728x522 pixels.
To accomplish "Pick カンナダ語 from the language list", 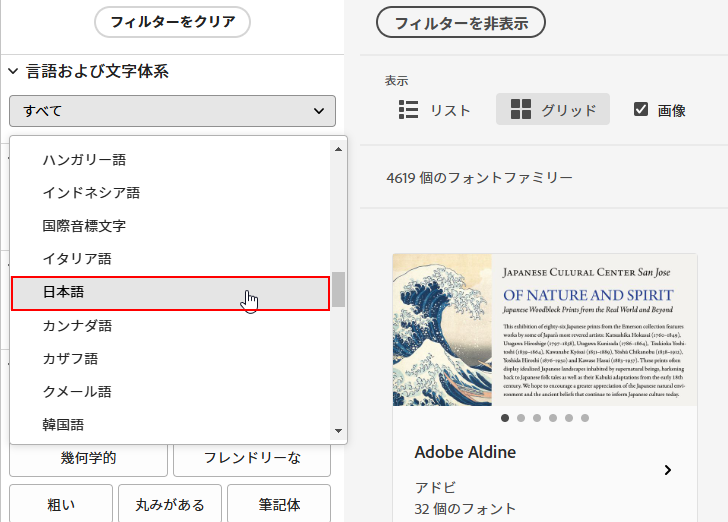I will tap(170, 326).
